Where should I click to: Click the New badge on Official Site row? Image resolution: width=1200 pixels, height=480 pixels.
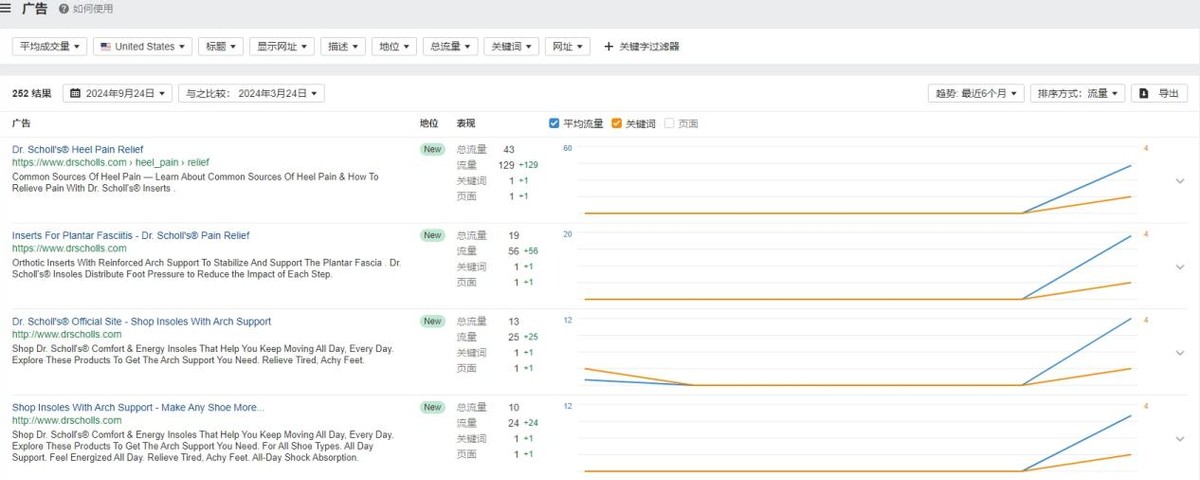point(432,322)
